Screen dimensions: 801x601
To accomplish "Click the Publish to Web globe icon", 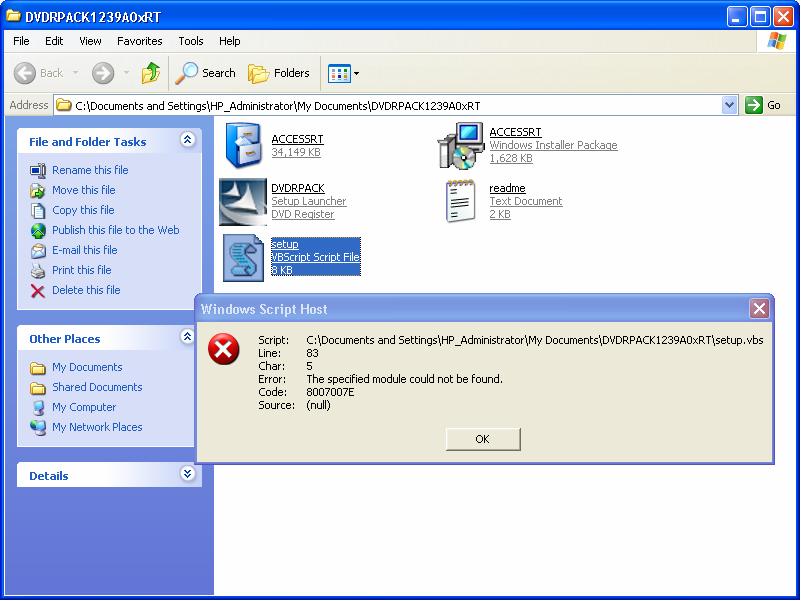I will click(38, 231).
